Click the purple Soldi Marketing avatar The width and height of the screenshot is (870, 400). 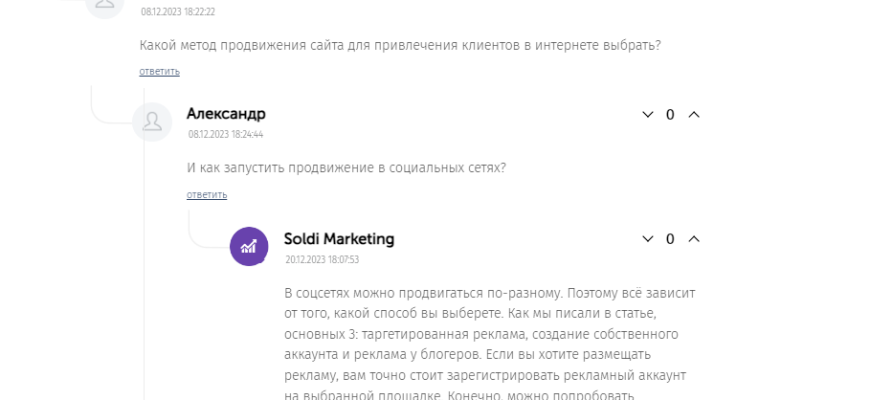pos(249,247)
